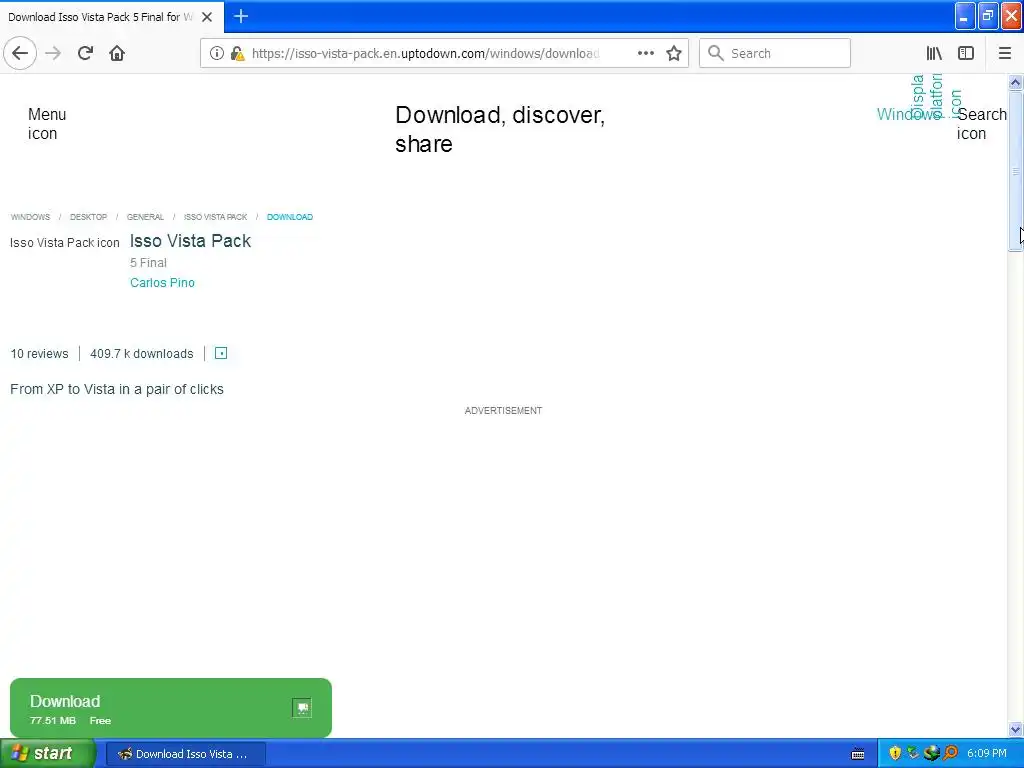Show site information icon in address bar
The width and height of the screenshot is (1024, 768).
[216, 53]
